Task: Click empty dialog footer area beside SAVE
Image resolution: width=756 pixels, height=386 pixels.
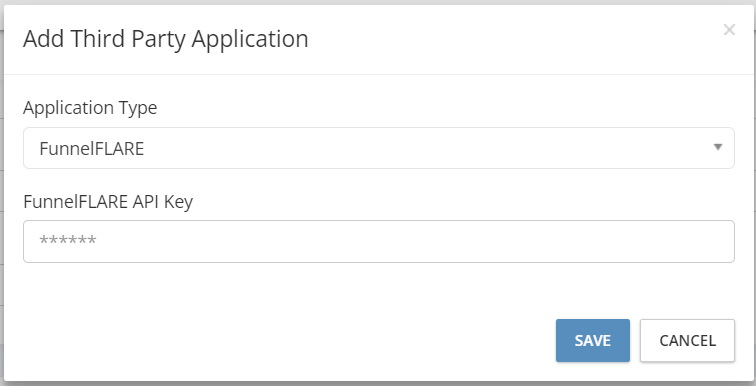Action: (289, 340)
